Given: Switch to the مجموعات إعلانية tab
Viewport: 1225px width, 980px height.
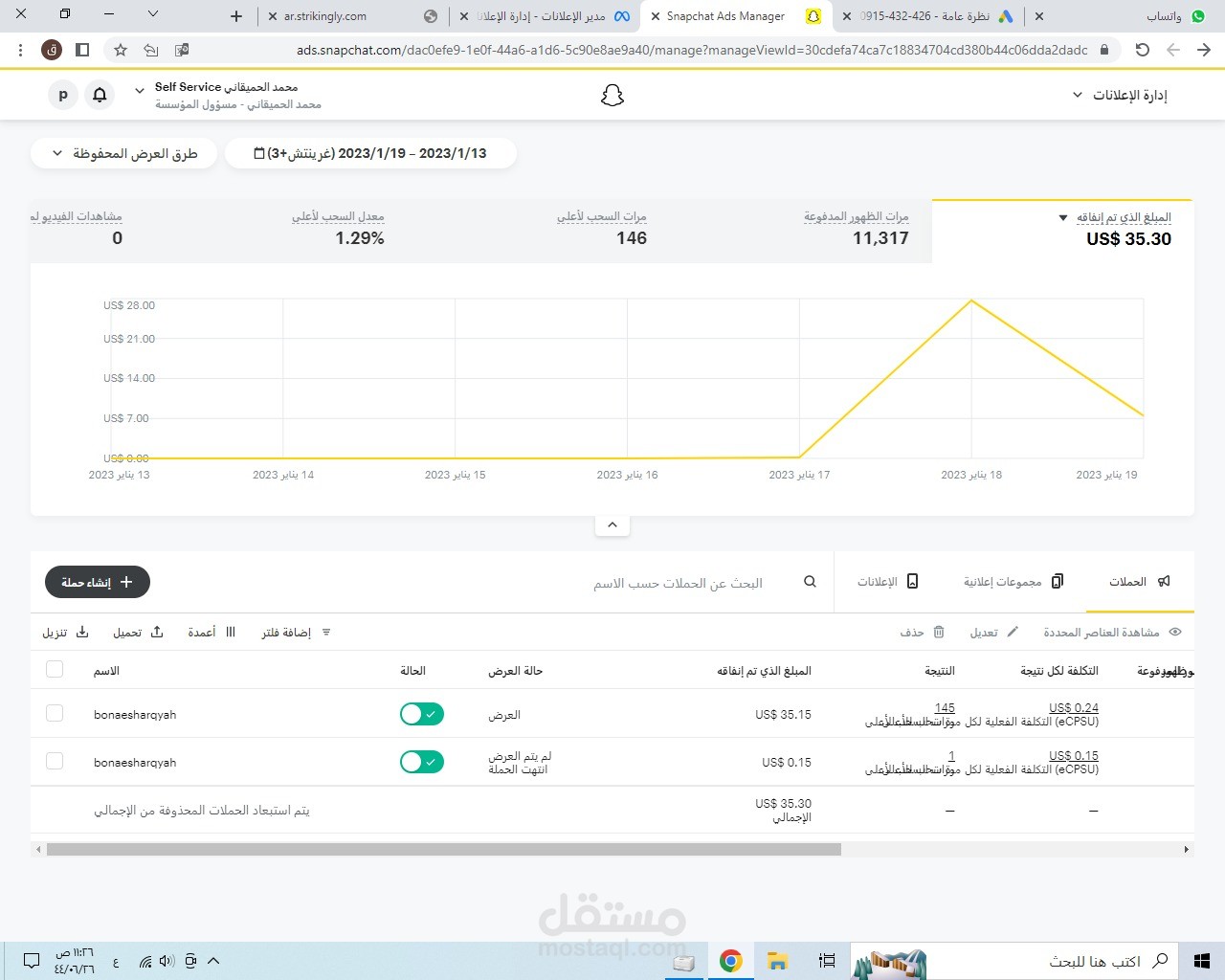Looking at the screenshot, I should [x=1013, y=581].
